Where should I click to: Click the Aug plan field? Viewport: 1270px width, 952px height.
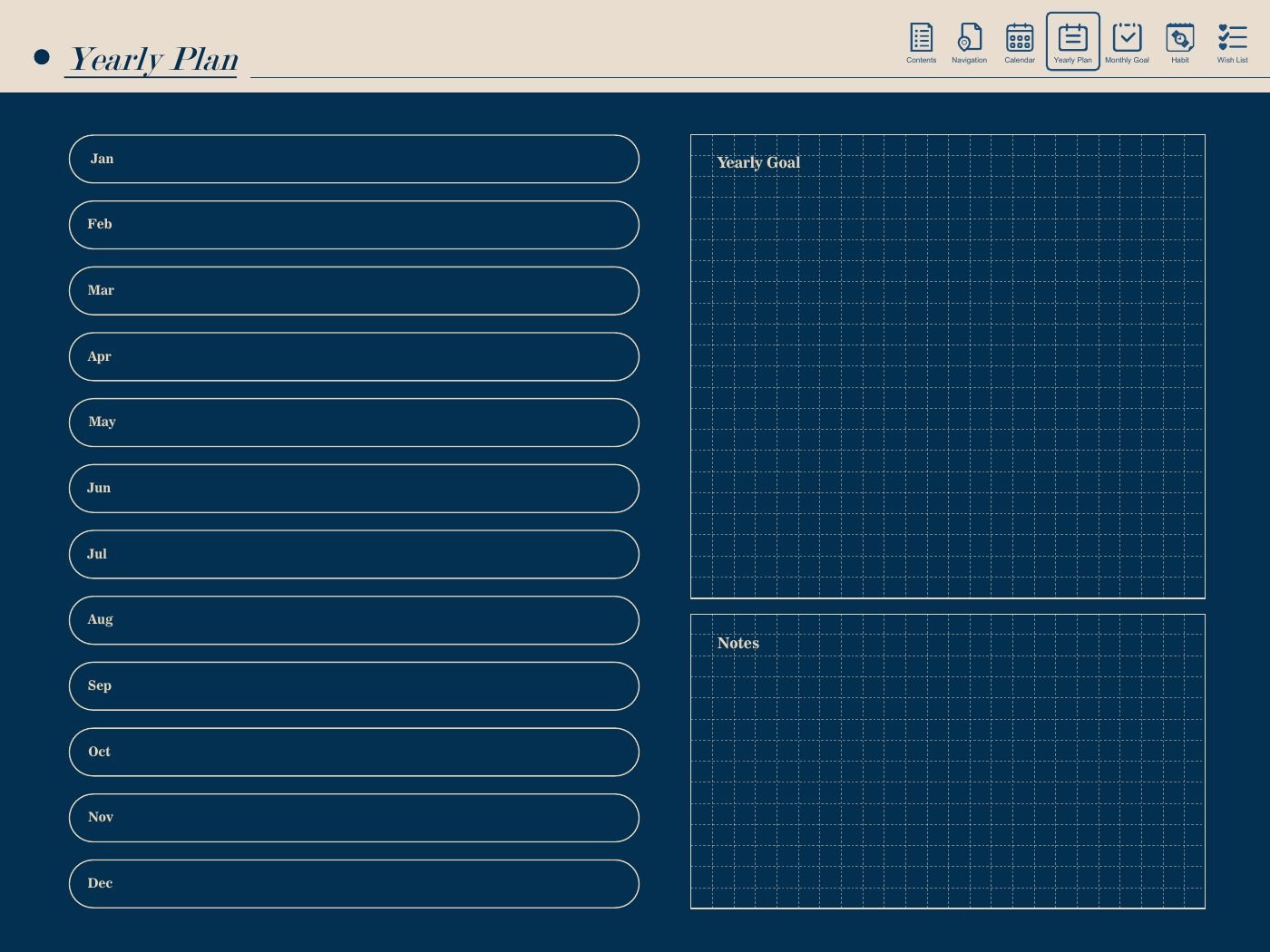[x=354, y=620]
